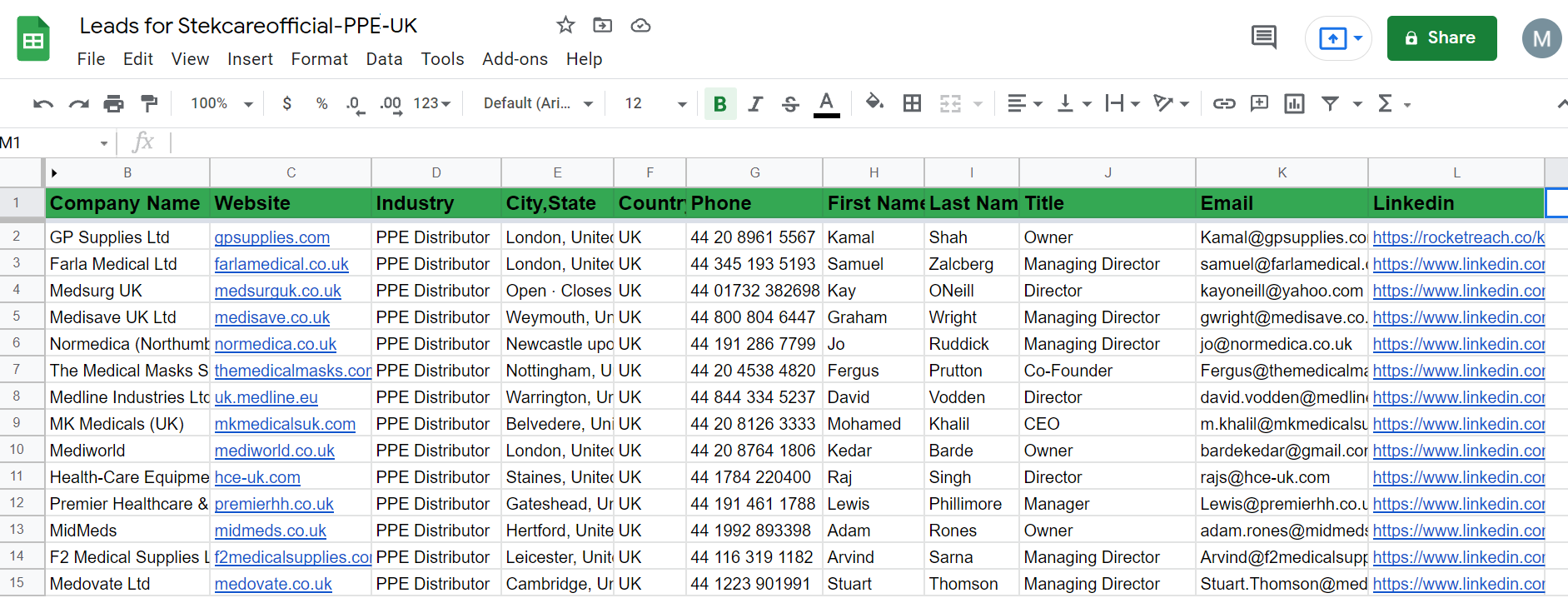Open the fill color picker
Image resolution: width=1568 pixels, height=598 pixels.
874,102
